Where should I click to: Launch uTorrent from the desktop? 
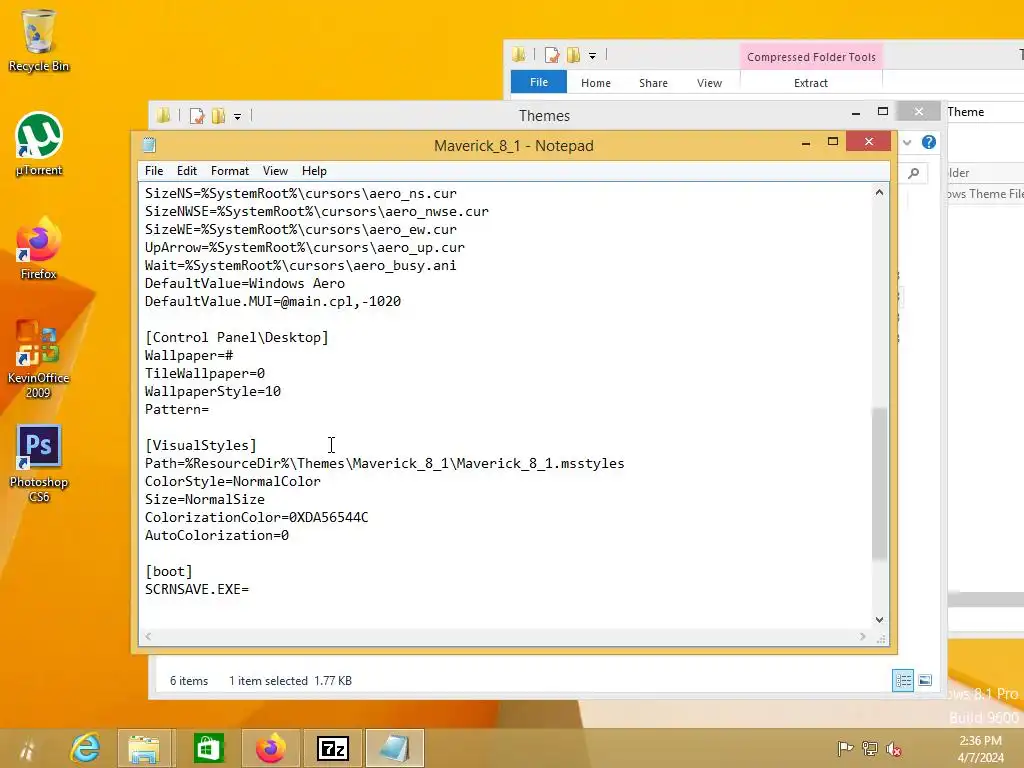click(38, 144)
